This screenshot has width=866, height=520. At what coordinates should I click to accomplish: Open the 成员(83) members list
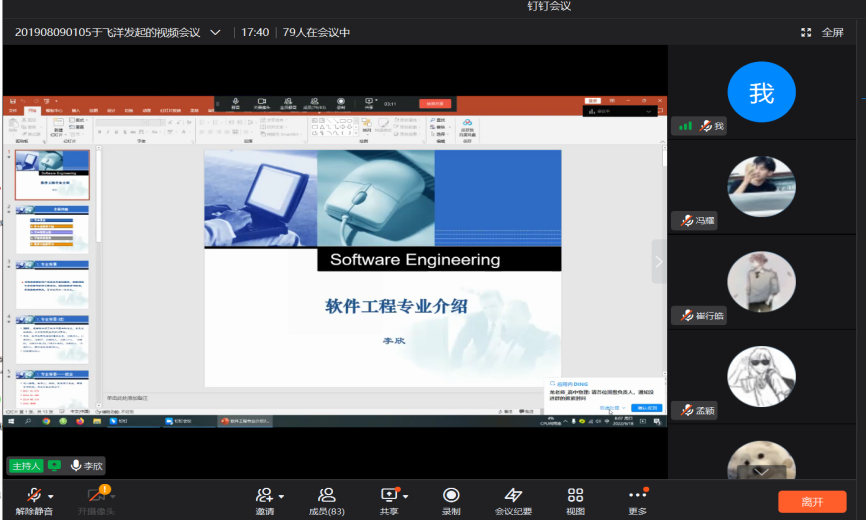(326, 496)
